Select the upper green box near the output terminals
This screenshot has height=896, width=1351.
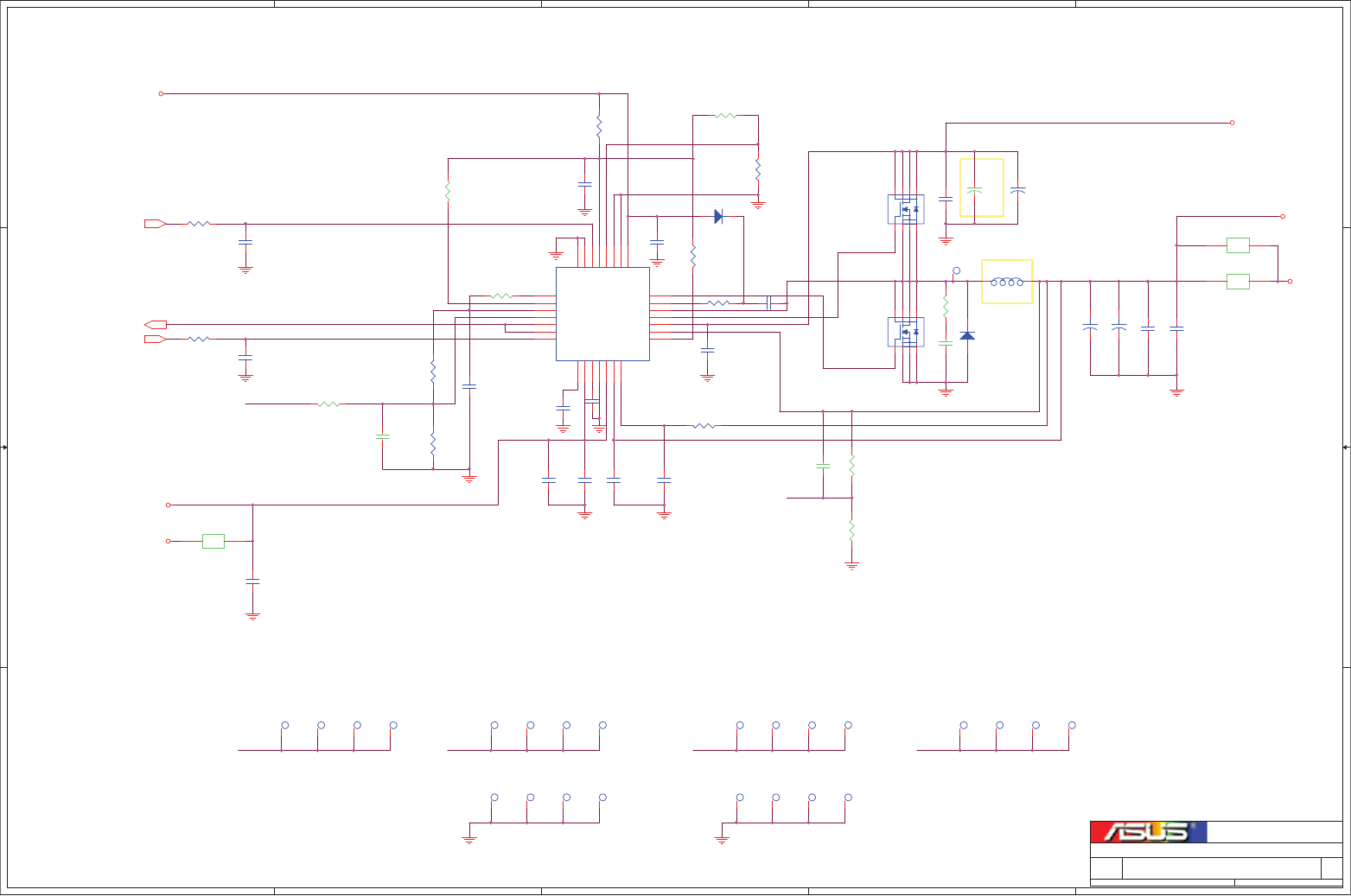(x=1238, y=245)
